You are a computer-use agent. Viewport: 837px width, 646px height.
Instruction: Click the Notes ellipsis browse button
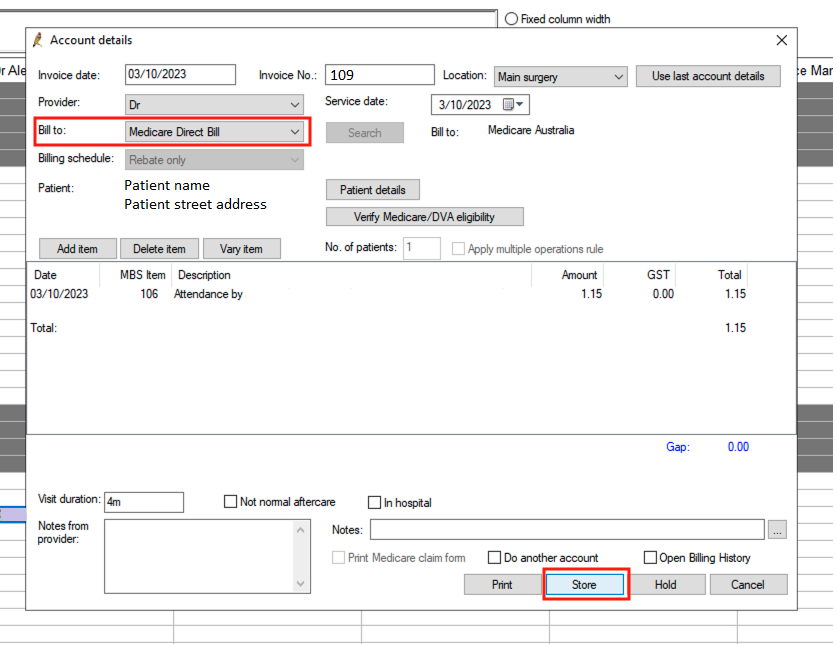pyautogui.click(x=778, y=530)
